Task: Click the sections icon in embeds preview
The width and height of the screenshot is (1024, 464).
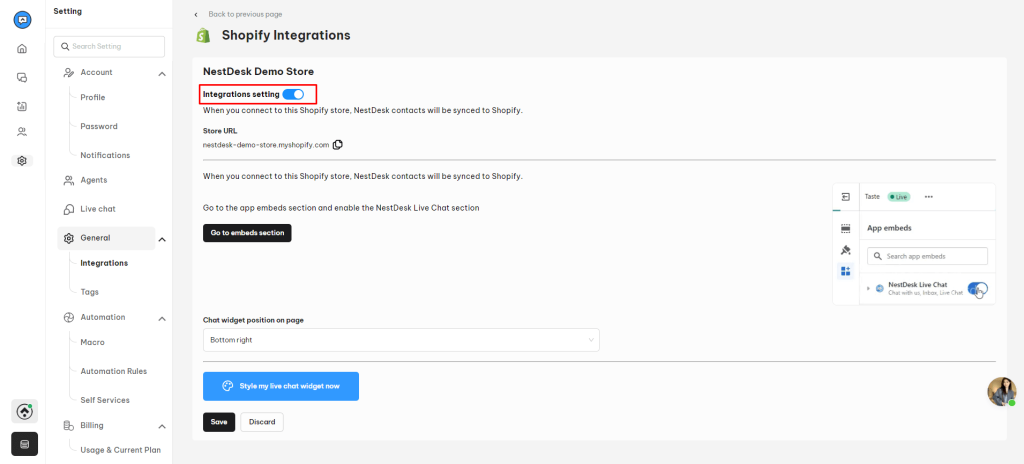Action: 846,229
